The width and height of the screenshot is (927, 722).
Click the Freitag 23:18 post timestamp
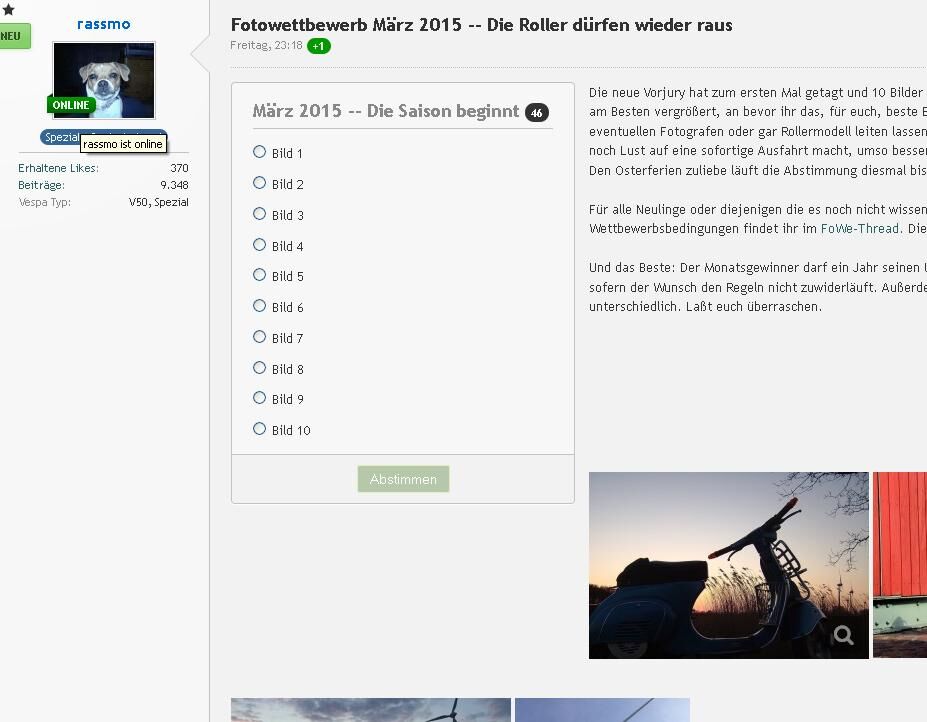pos(266,46)
